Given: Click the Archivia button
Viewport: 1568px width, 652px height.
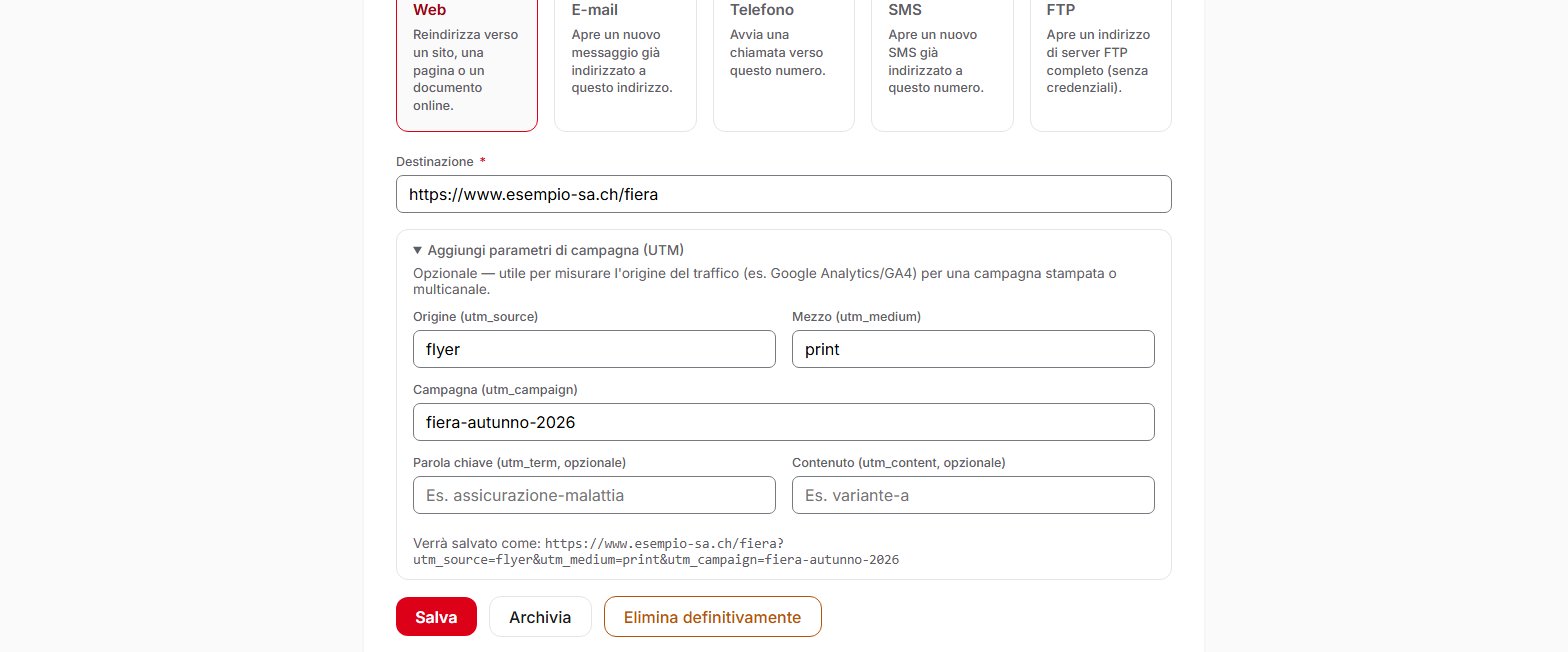Looking at the screenshot, I should [x=540, y=617].
